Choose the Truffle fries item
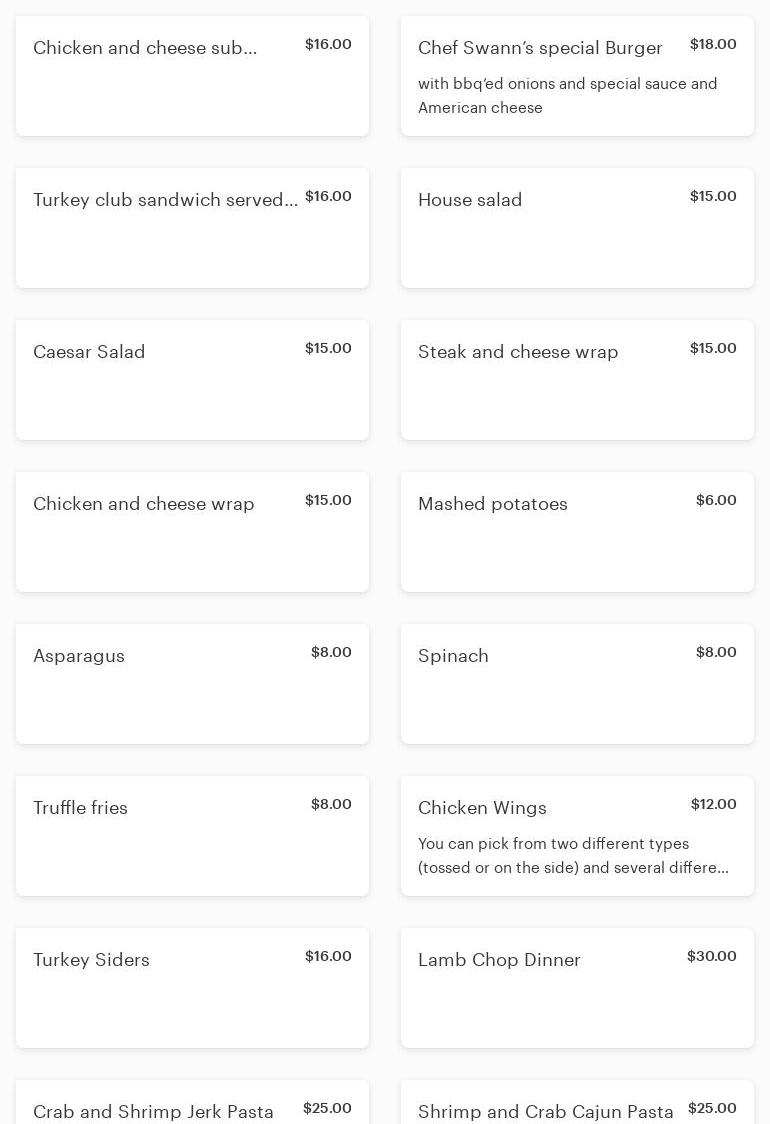The image size is (770, 1124). click(192, 836)
